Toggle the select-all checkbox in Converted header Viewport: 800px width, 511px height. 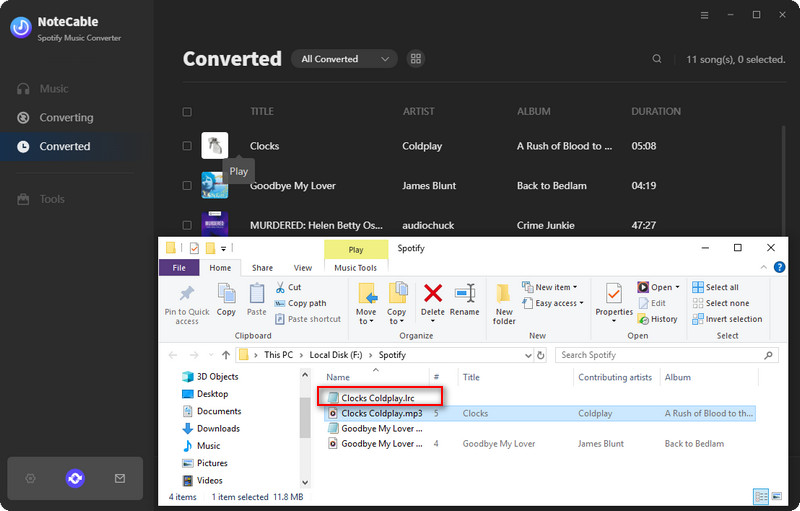pos(187,112)
